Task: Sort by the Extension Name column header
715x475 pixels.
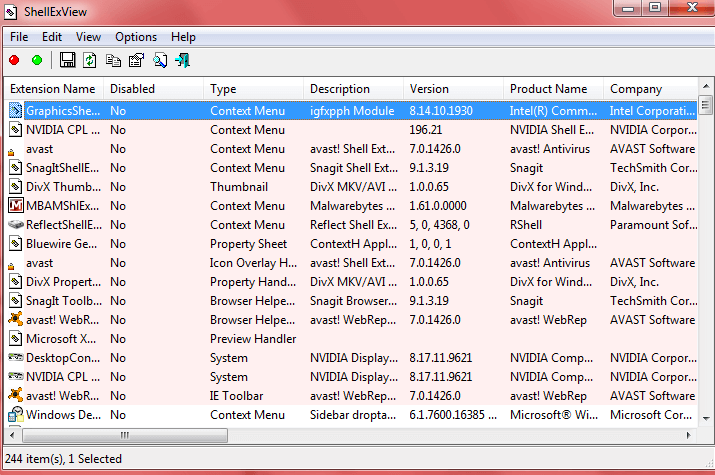Action: click(54, 89)
